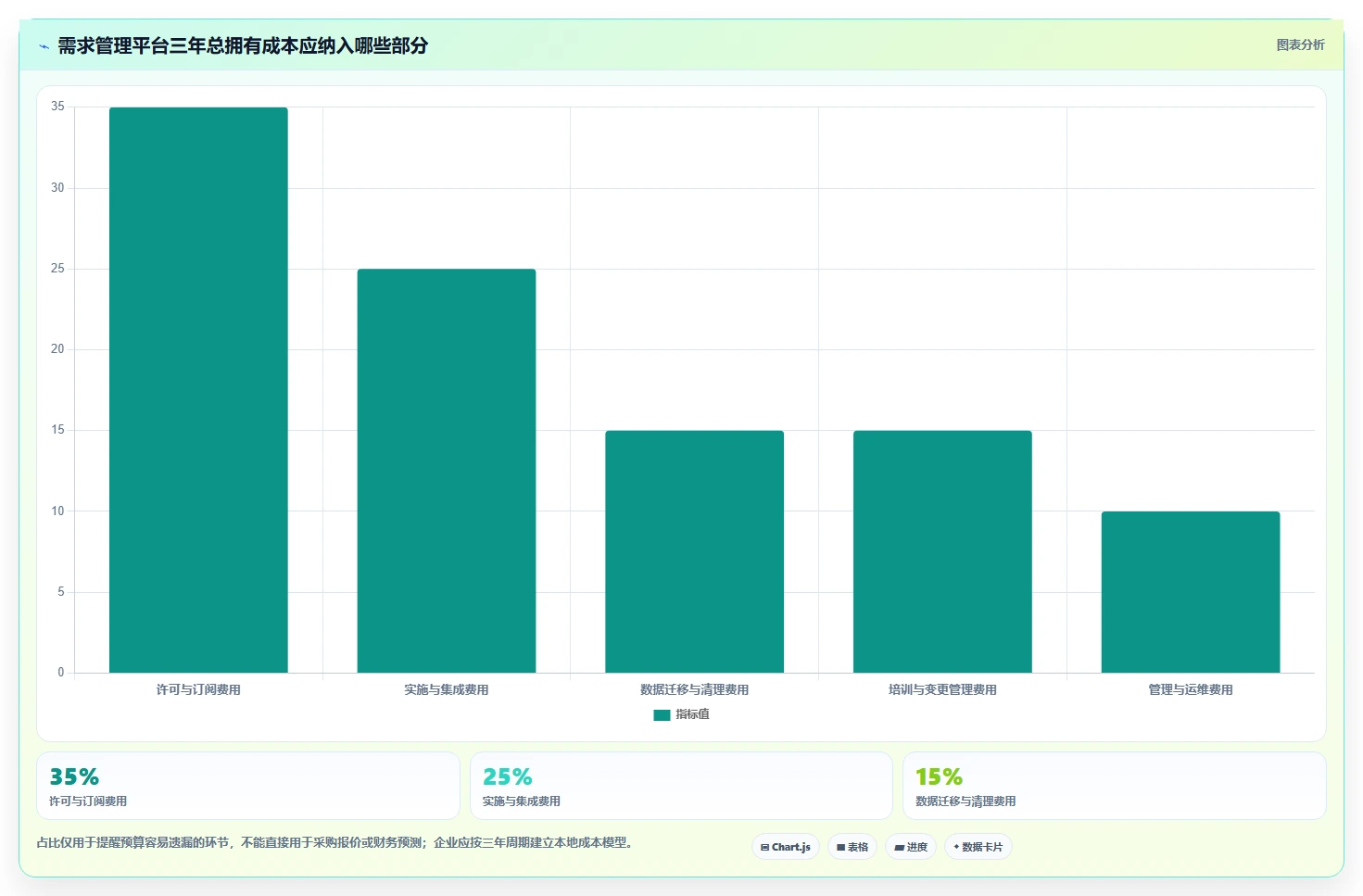Click the 培训与变更管理费用 bar in chart
1363x896 pixels.
click(x=942, y=551)
